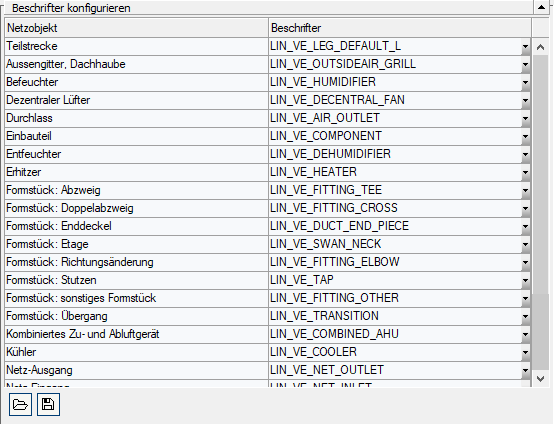Viewport: 554px width, 425px height.
Task: Open dropdown for LIN_VE_FITTING_OTHER
Action: coord(525,299)
